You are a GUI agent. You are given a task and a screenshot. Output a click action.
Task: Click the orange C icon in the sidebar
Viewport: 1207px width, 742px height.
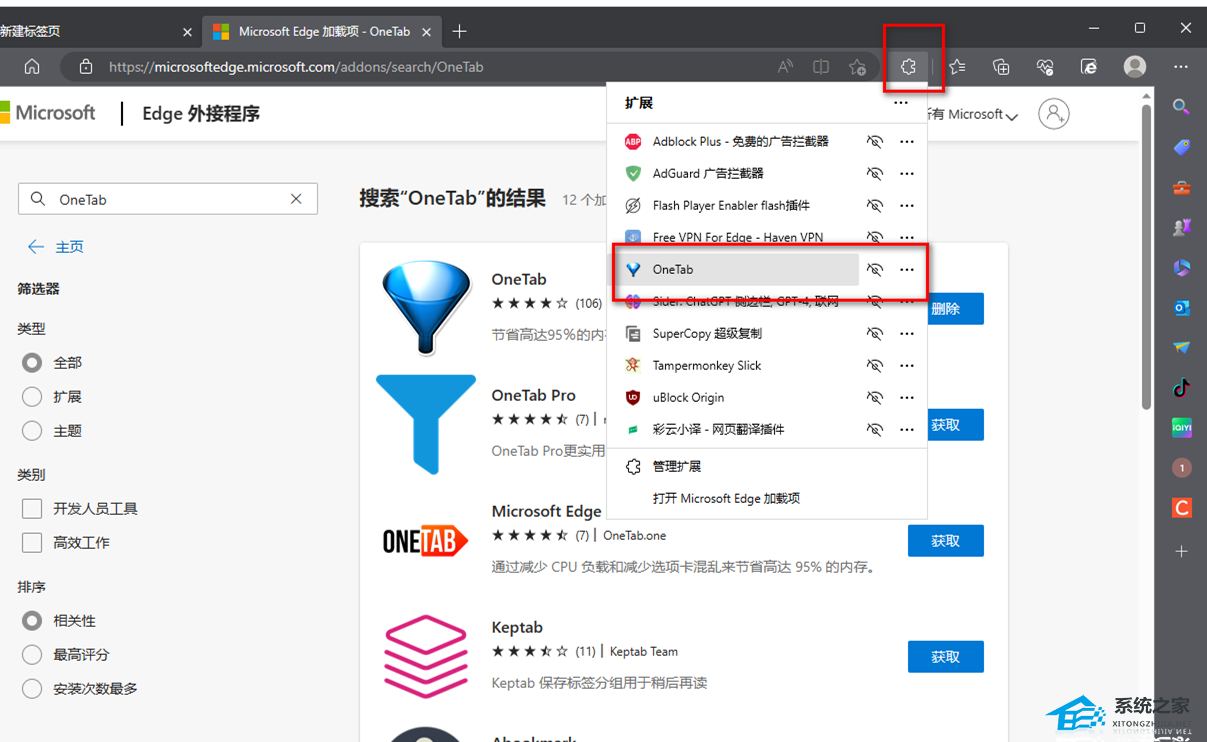(x=1181, y=508)
